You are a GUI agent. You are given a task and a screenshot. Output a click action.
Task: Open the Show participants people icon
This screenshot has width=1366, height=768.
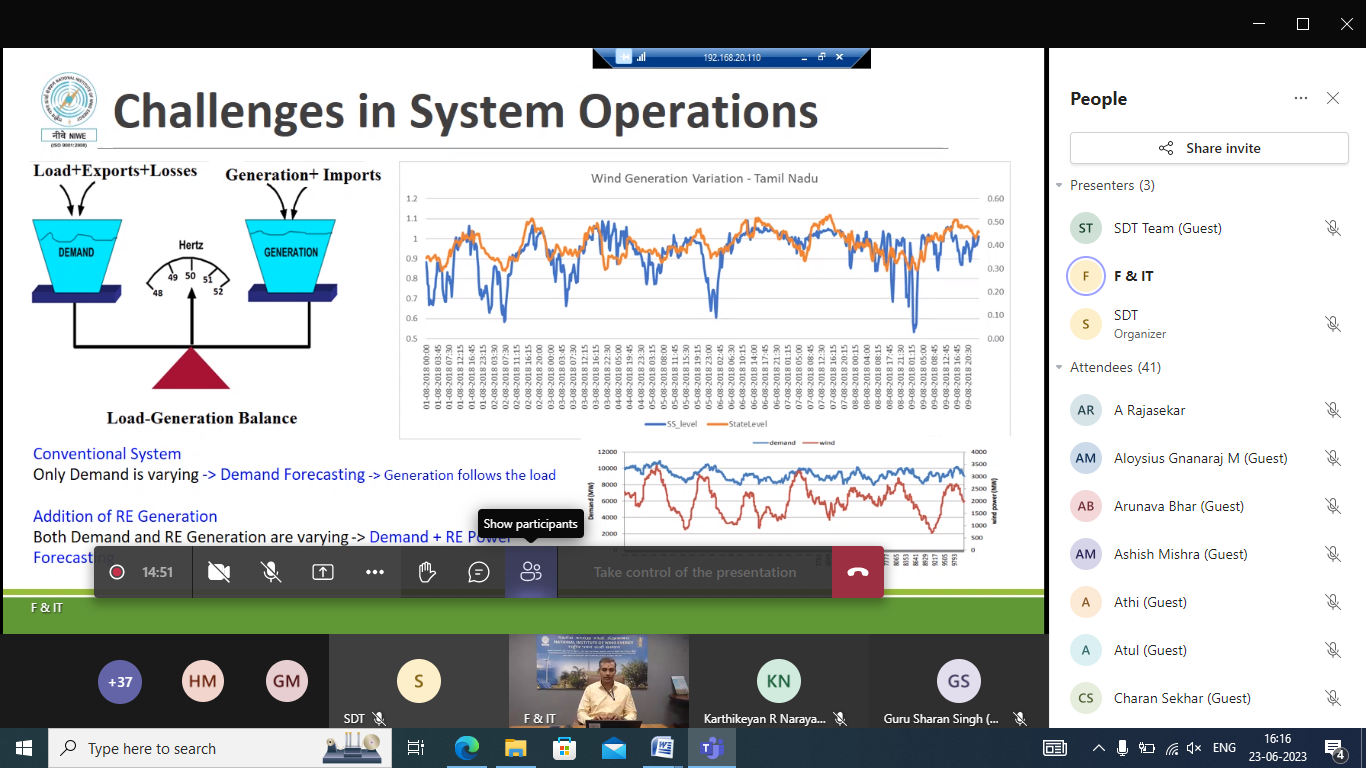[531, 572]
